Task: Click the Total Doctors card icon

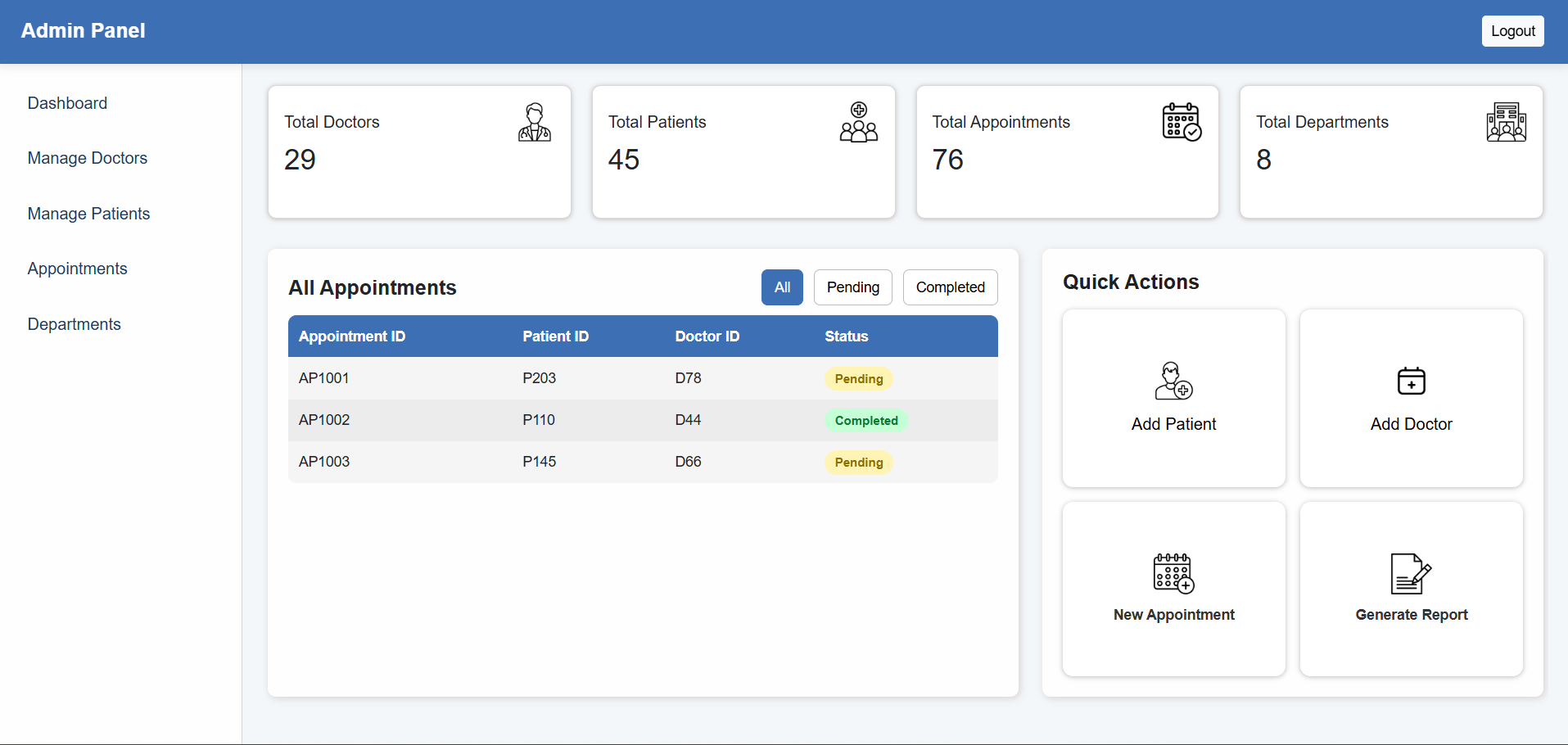Action: pyautogui.click(x=534, y=122)
